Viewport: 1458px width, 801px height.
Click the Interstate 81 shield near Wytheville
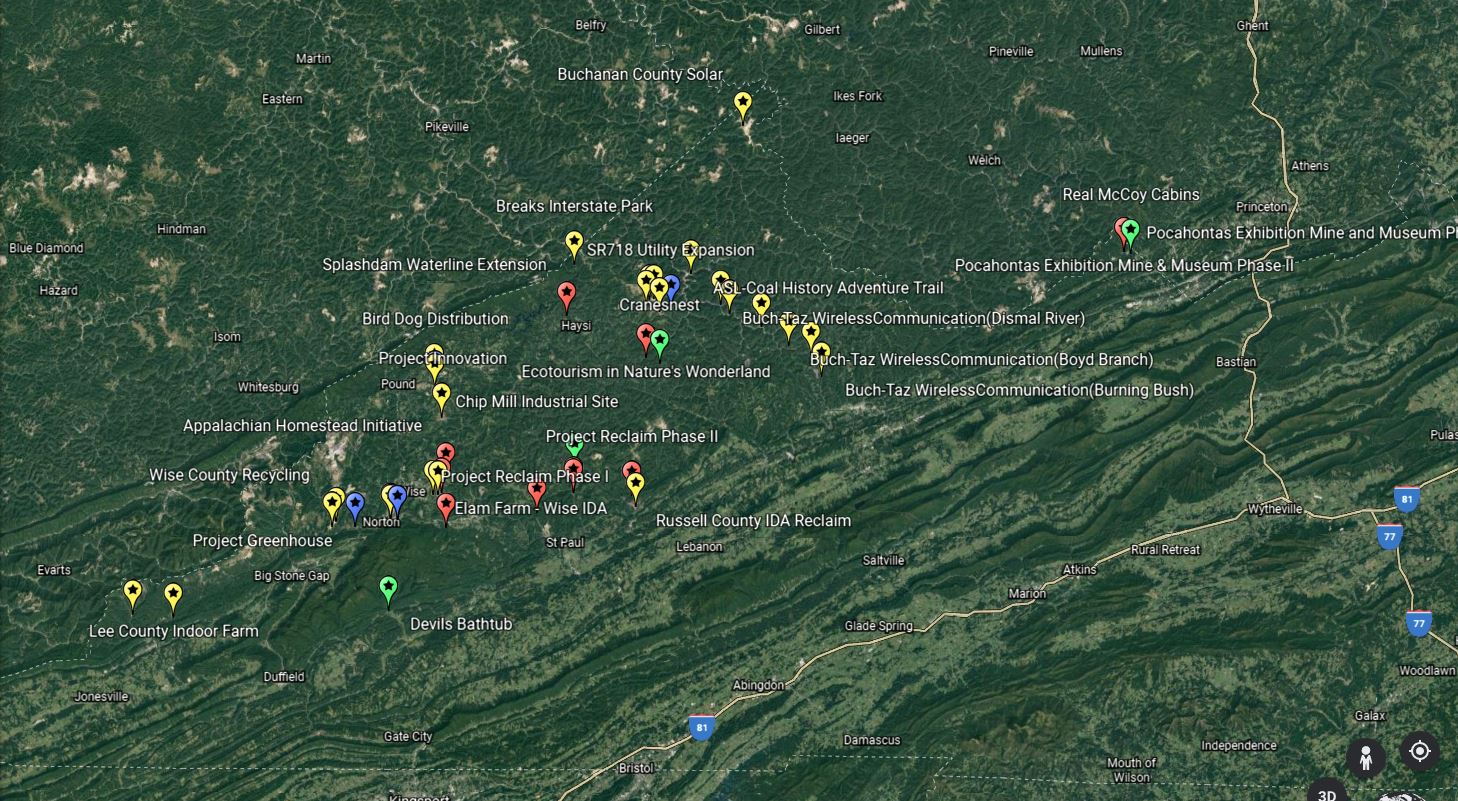(1406, 498)
